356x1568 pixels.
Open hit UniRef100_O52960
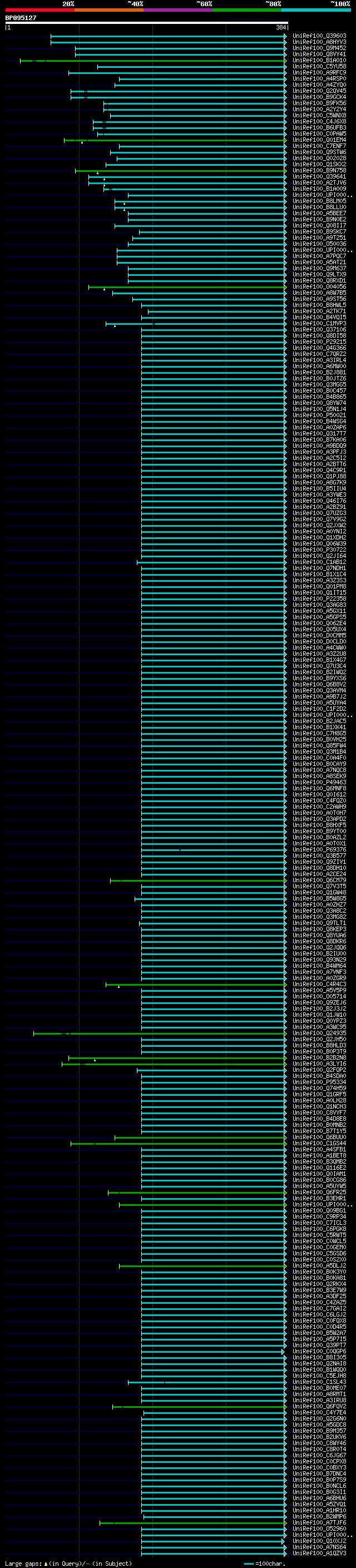[x=319, y=1529]
